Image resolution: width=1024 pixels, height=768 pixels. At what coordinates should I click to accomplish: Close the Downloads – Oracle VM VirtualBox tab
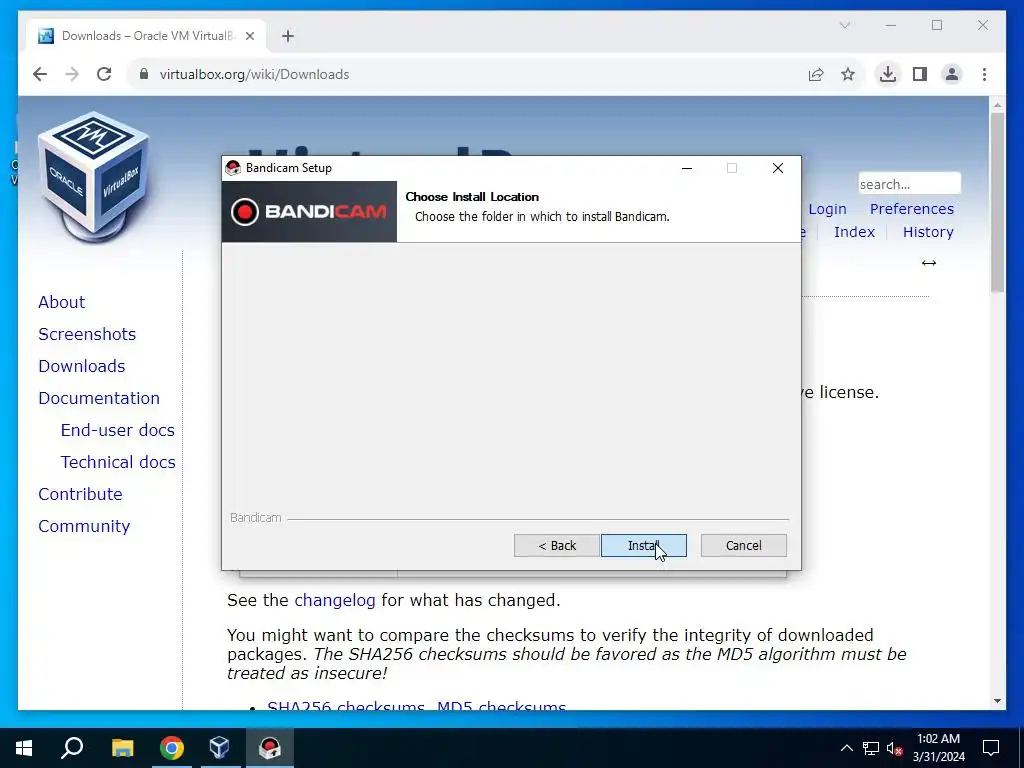pyautogui.click(x=249, y=36)
